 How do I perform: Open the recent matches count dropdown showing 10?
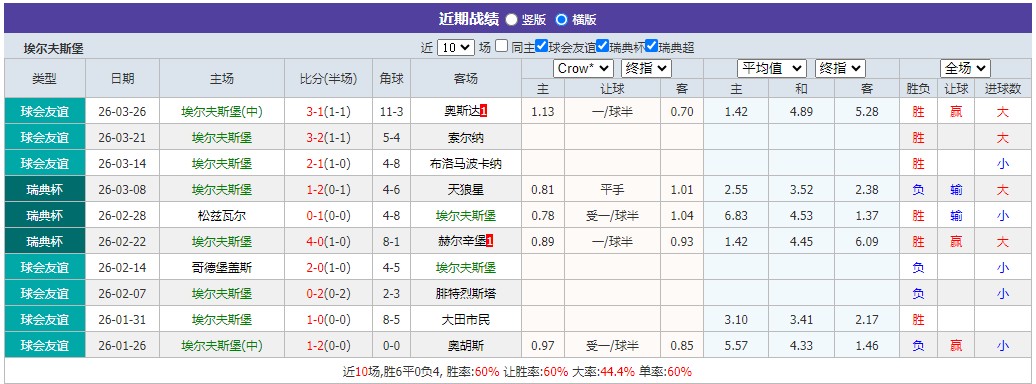point(455,47)
